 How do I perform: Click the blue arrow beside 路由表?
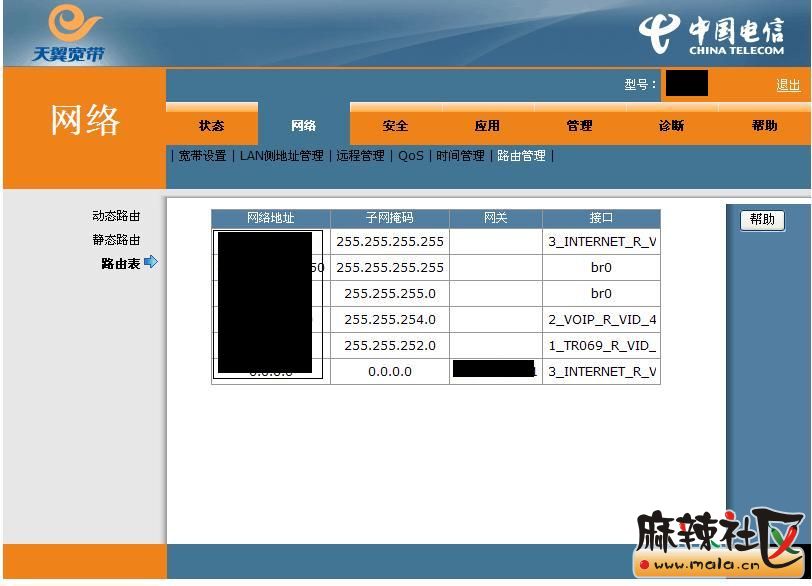point(151,263)
